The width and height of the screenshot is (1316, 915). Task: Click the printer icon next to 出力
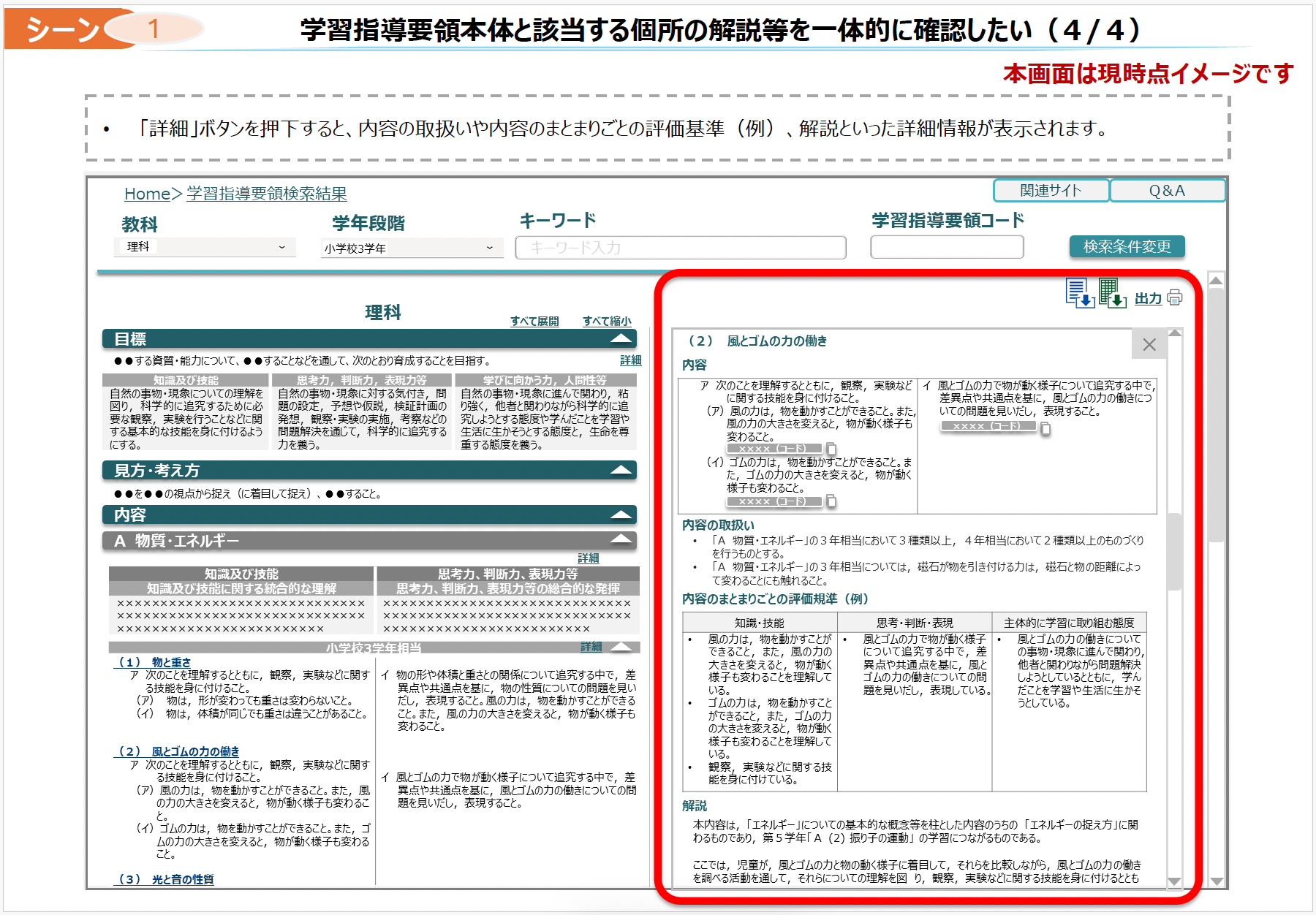click(1175, 297)
